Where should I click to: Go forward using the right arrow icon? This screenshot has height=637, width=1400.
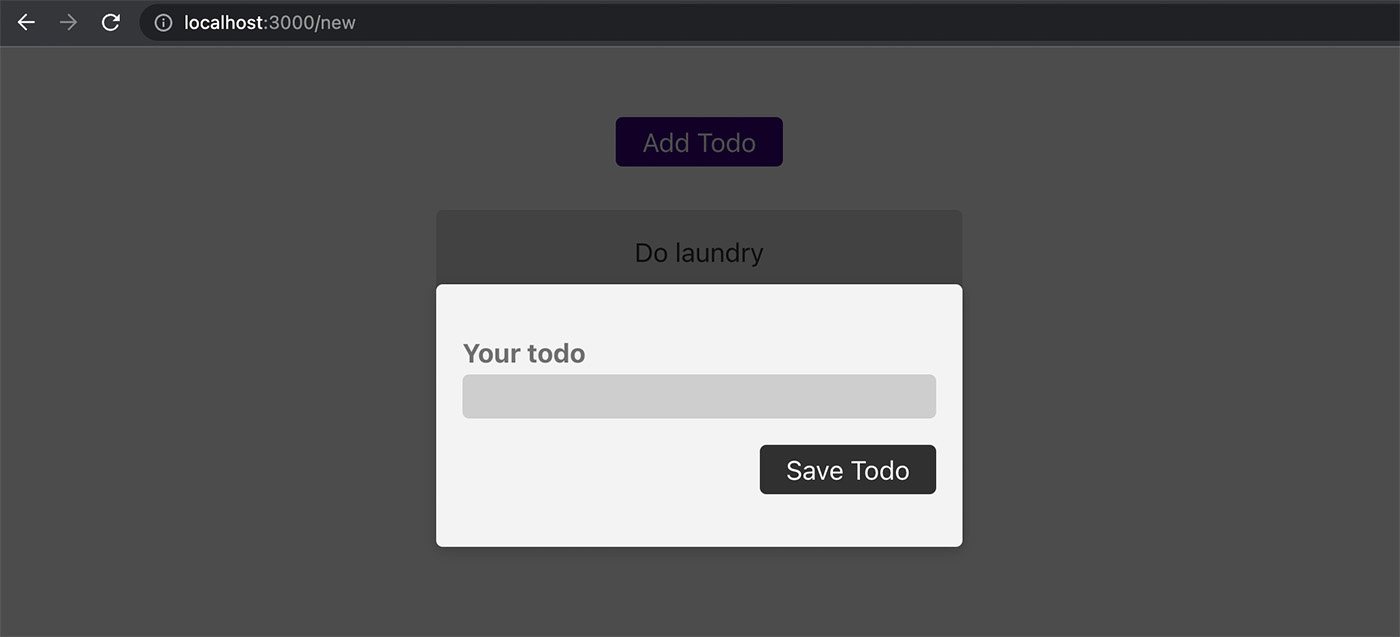coord(67,22)
